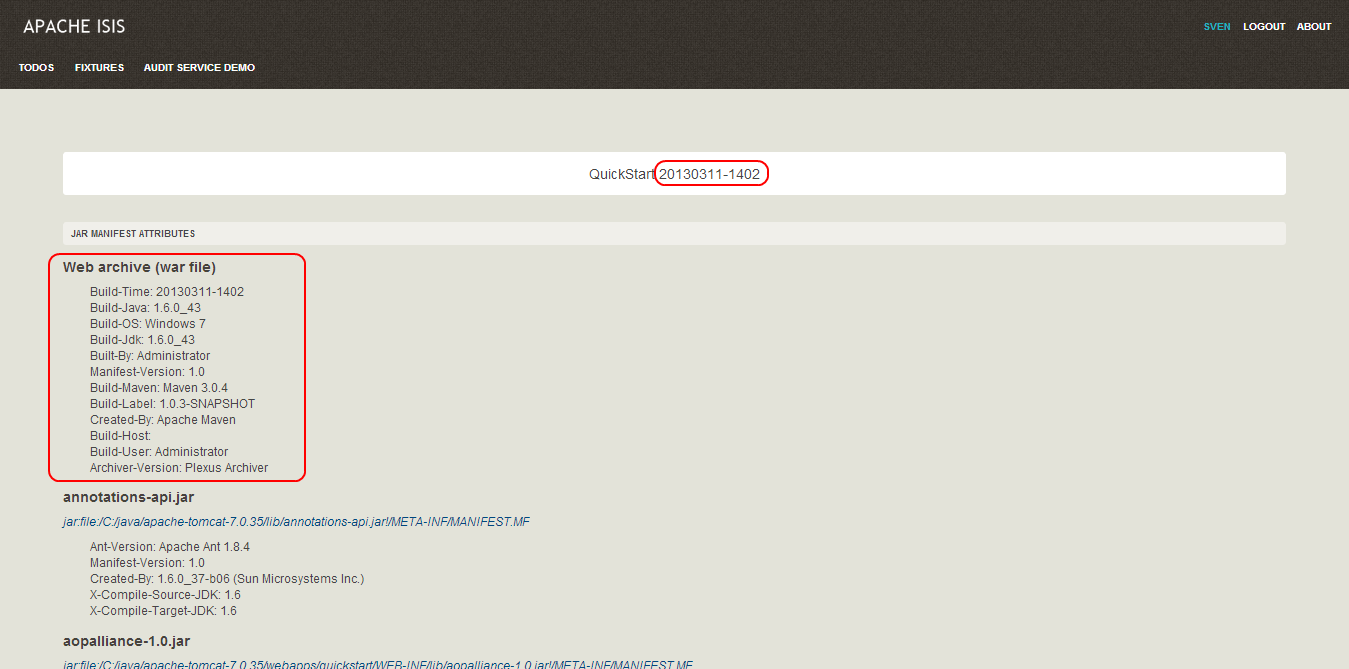This screenshot has width=1349, height=669.
Task: Open the Audit Service Demo menu
Action: coord(199,68)
